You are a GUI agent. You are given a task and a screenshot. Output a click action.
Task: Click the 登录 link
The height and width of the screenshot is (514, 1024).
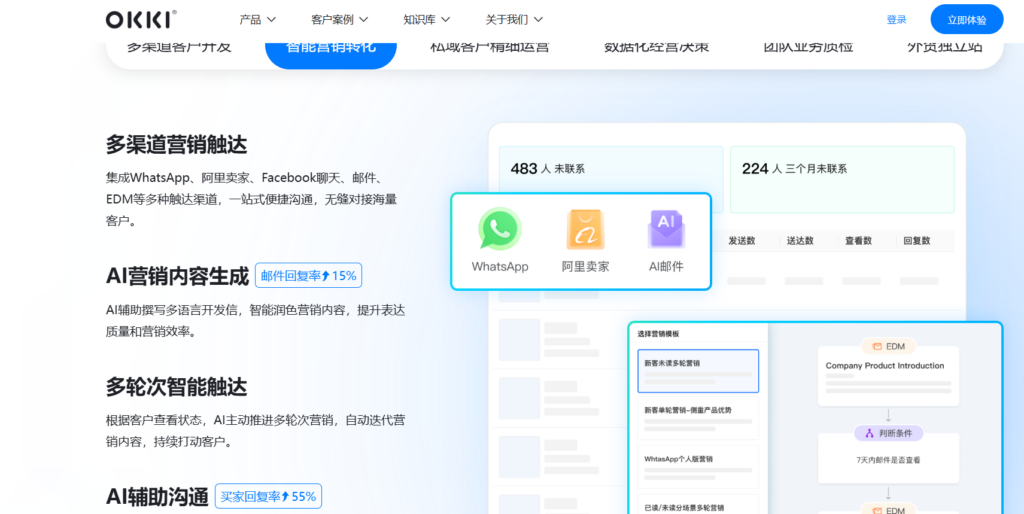pos(896,19)
